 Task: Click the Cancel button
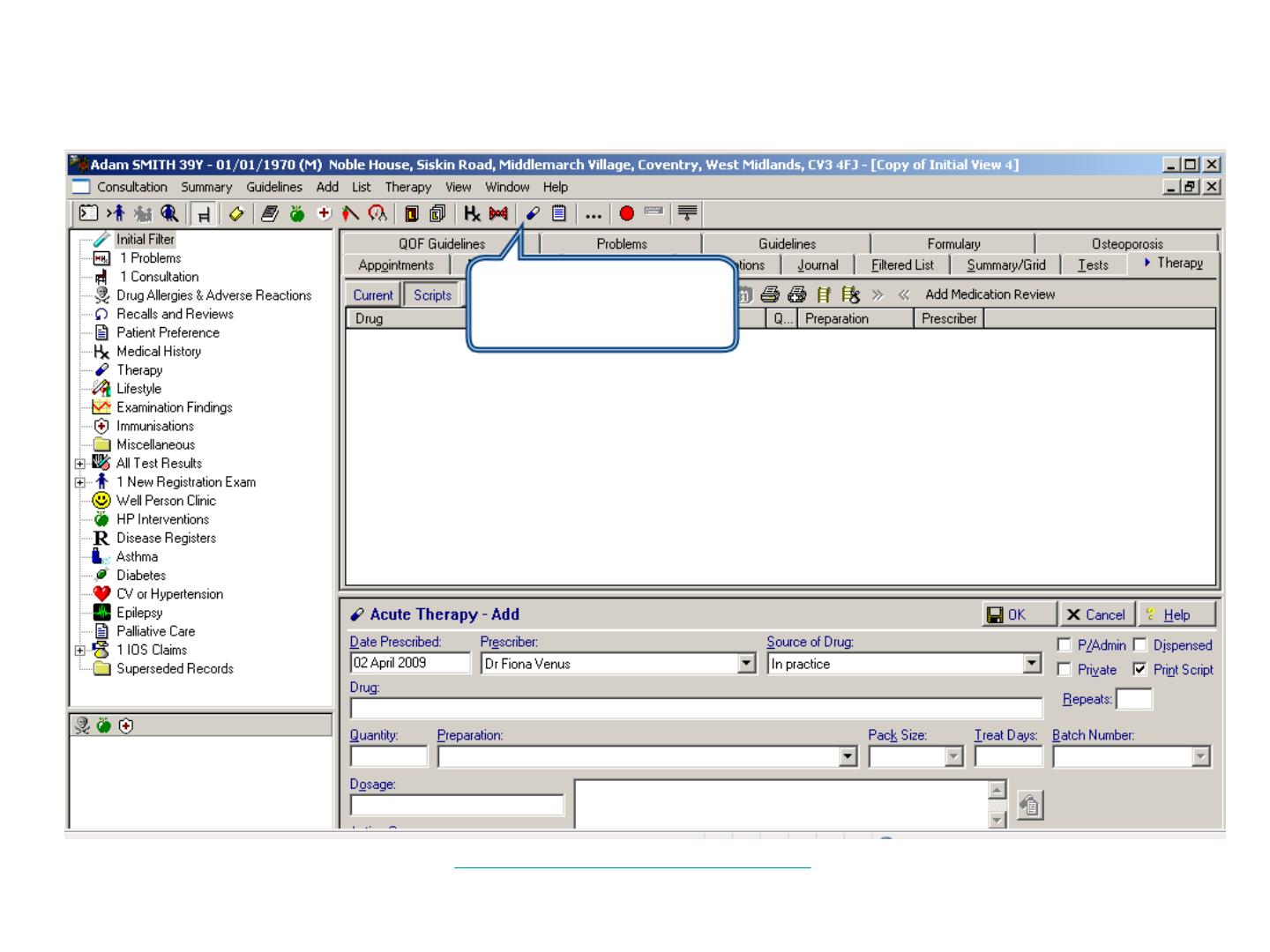click(1095, 614)
